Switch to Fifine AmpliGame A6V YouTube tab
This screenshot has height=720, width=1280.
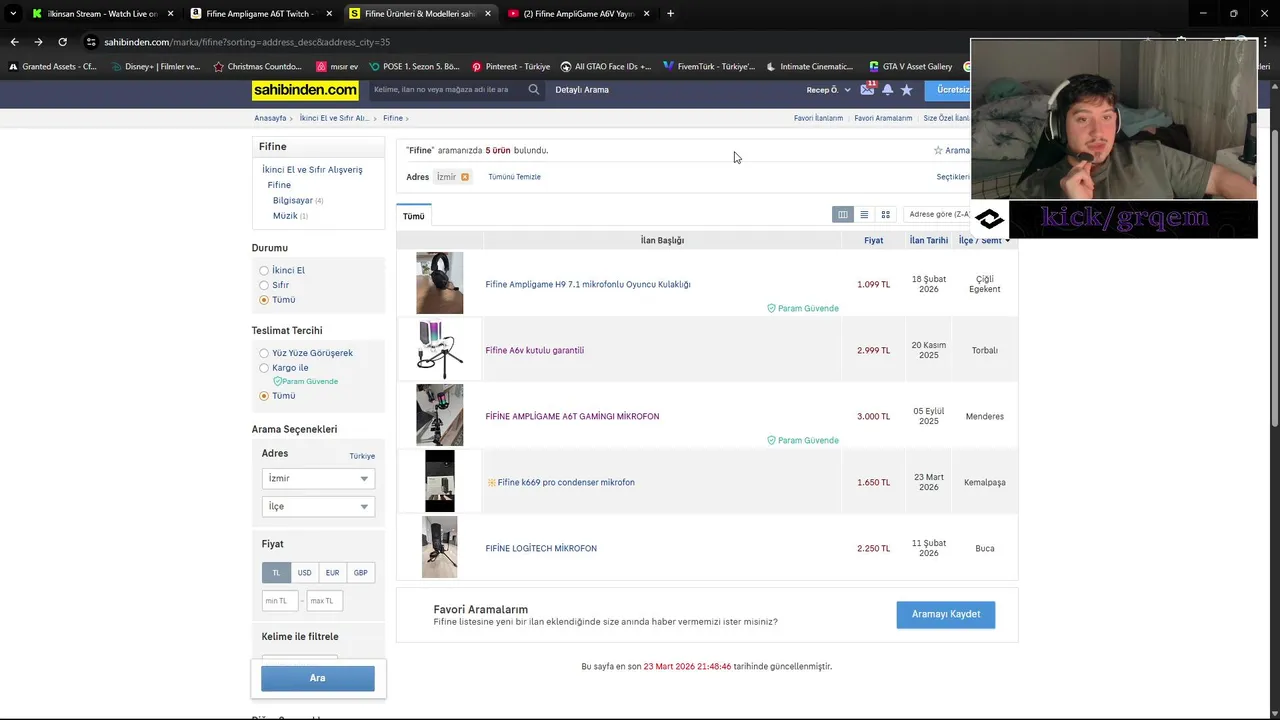point(580,13)
